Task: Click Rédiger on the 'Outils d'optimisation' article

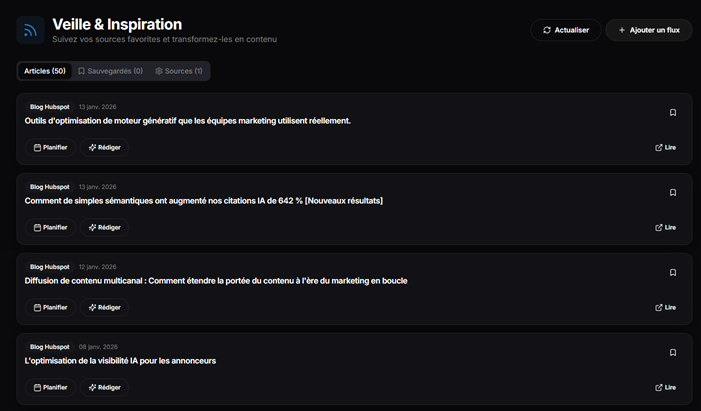Action: tap(105, 148)
